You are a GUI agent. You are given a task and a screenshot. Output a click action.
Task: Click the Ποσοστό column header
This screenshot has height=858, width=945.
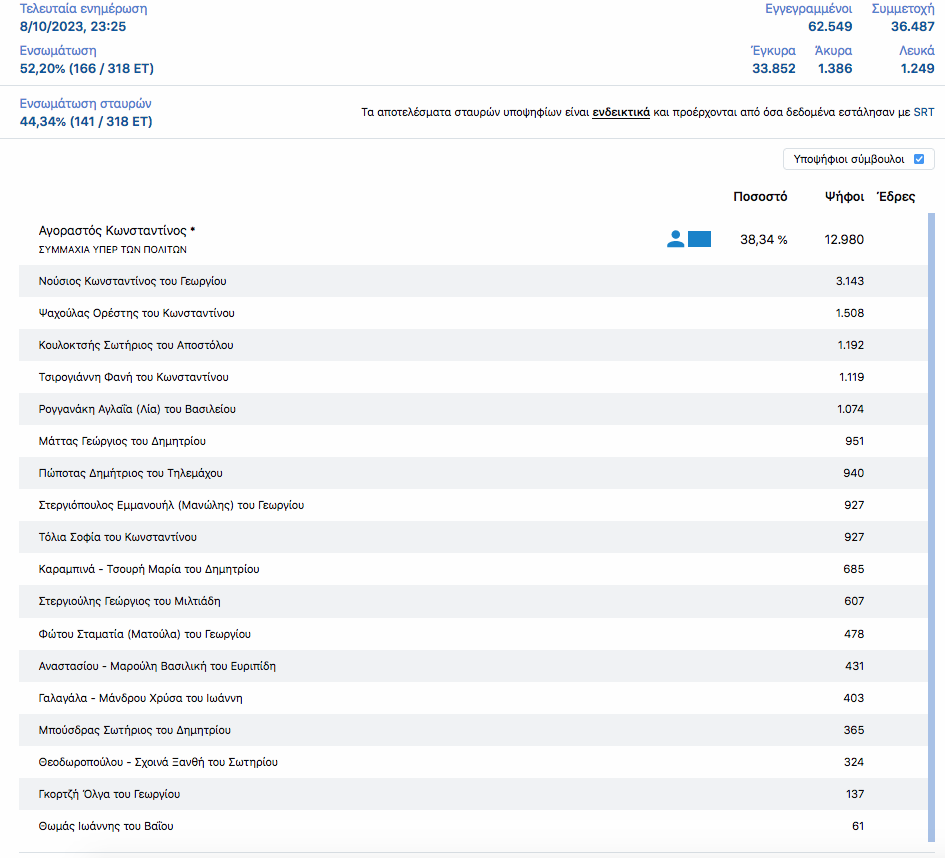tap(760, 197)
